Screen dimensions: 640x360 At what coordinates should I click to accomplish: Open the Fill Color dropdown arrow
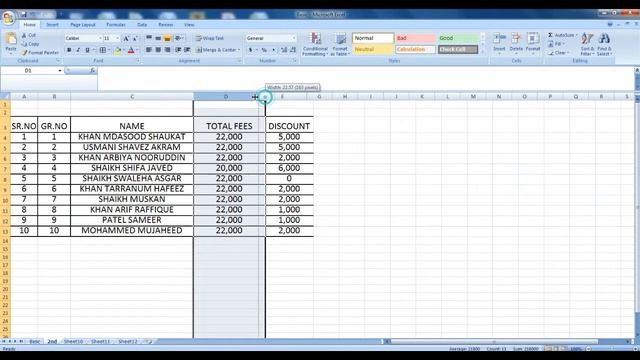click(x=124, y=50)
